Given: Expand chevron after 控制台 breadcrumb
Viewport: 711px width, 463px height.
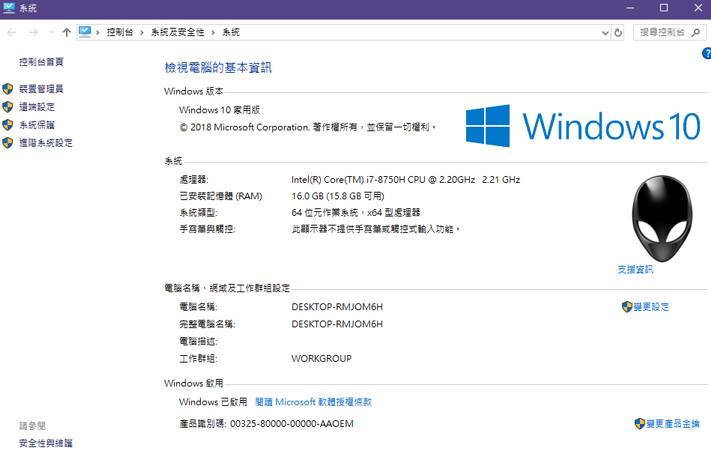Looking at the screenshot, I should click(142, 32).
